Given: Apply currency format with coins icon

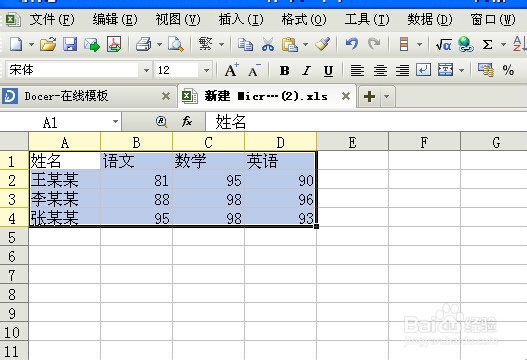Looking at the screenshot, I should [x=486, y=70].
